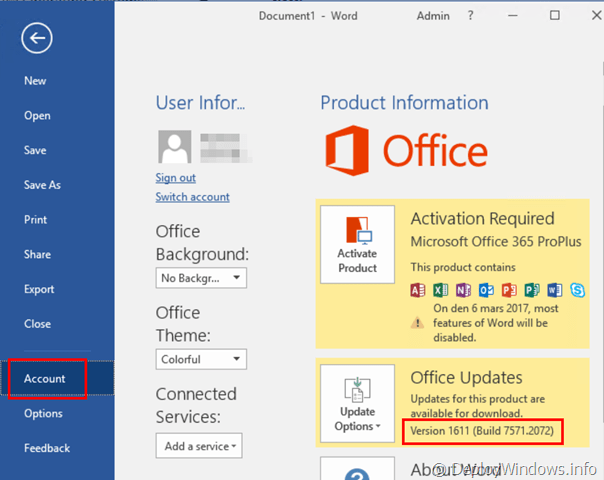Click the Skype for Business icon
The height and width of the screenshot is (480, 604).
click(577, 290)
